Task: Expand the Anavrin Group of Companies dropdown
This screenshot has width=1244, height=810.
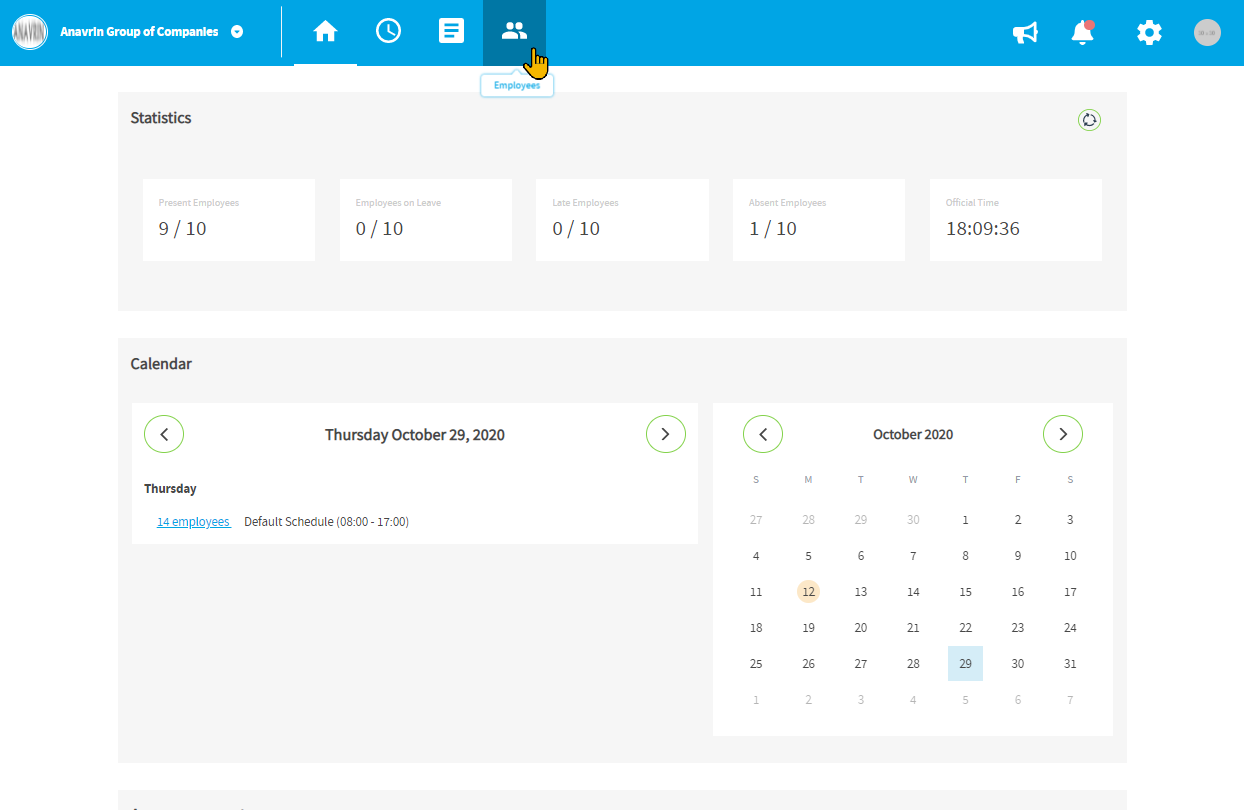Action: [x=237, y=32]
